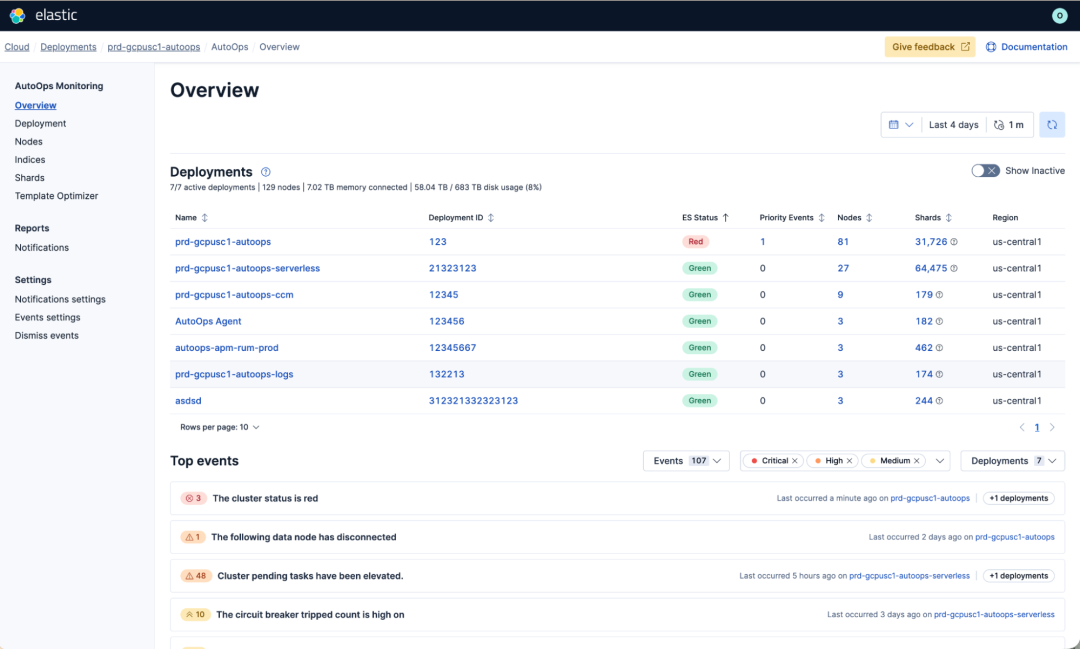
Task: Click the Deployments breadcrumb link
Action: pyautogui.click(x=68, y=47)
